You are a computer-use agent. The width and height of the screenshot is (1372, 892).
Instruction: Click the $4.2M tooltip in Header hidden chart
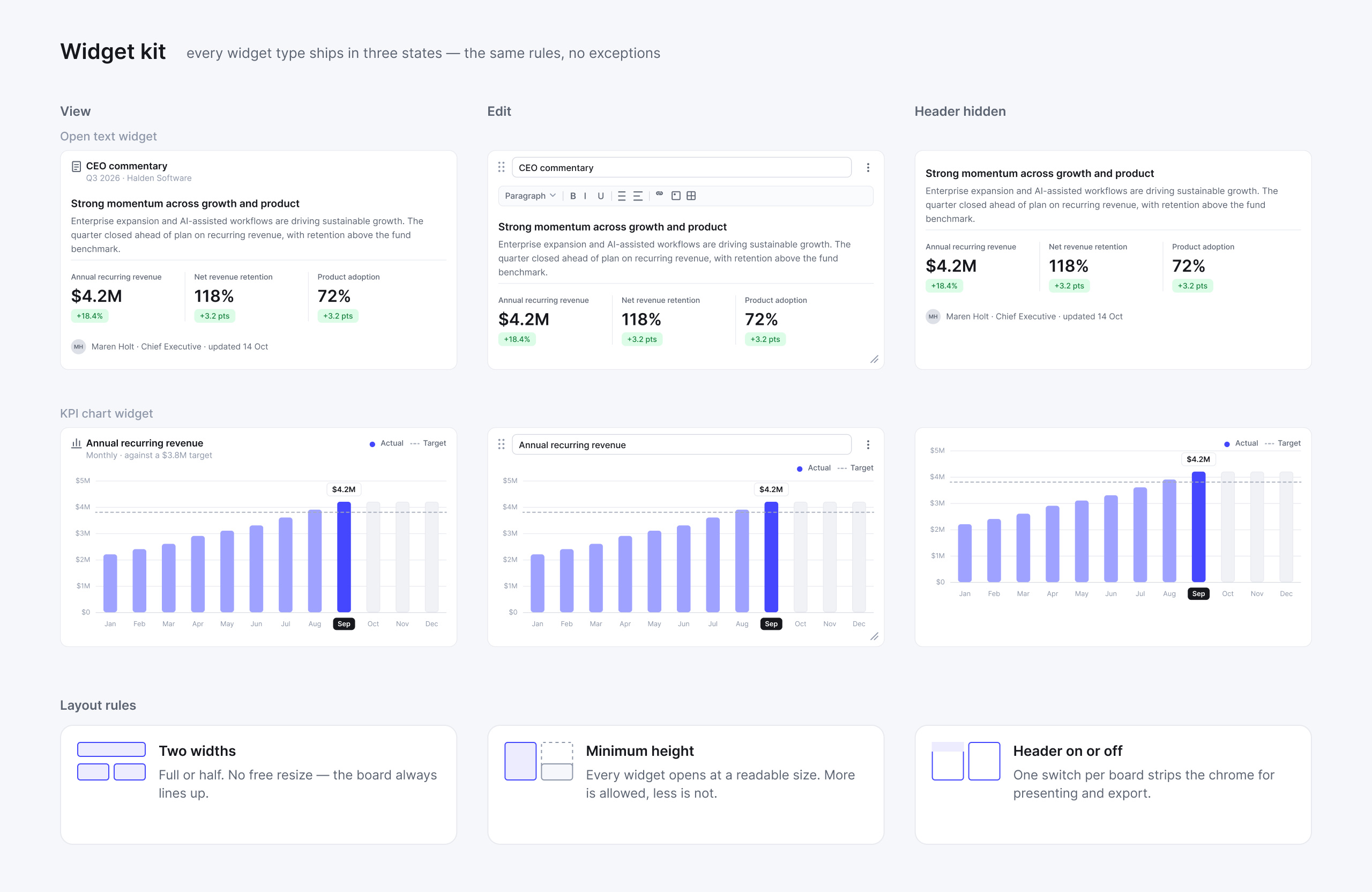click(1198, 459)
